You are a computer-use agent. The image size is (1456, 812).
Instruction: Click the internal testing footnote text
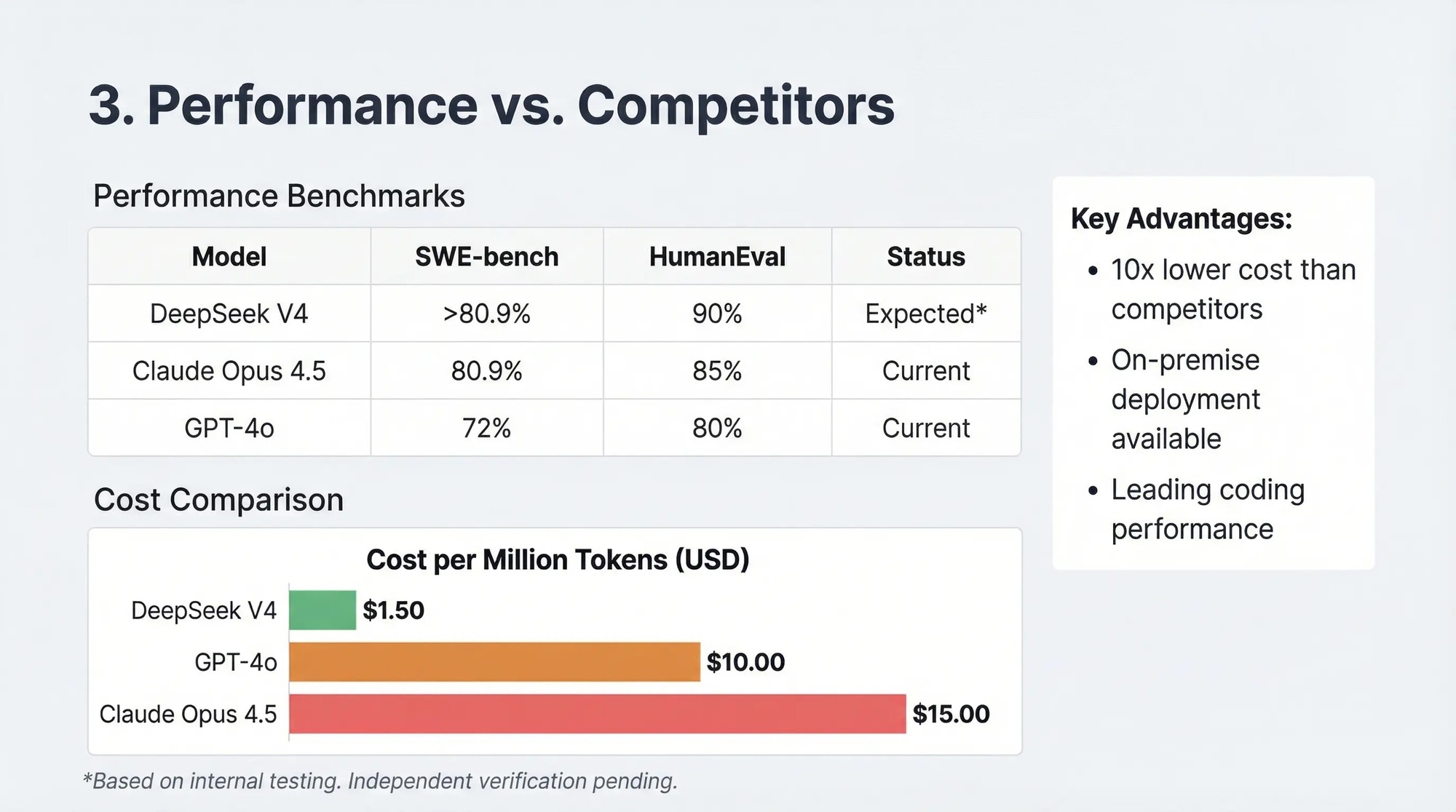[381, 781]
